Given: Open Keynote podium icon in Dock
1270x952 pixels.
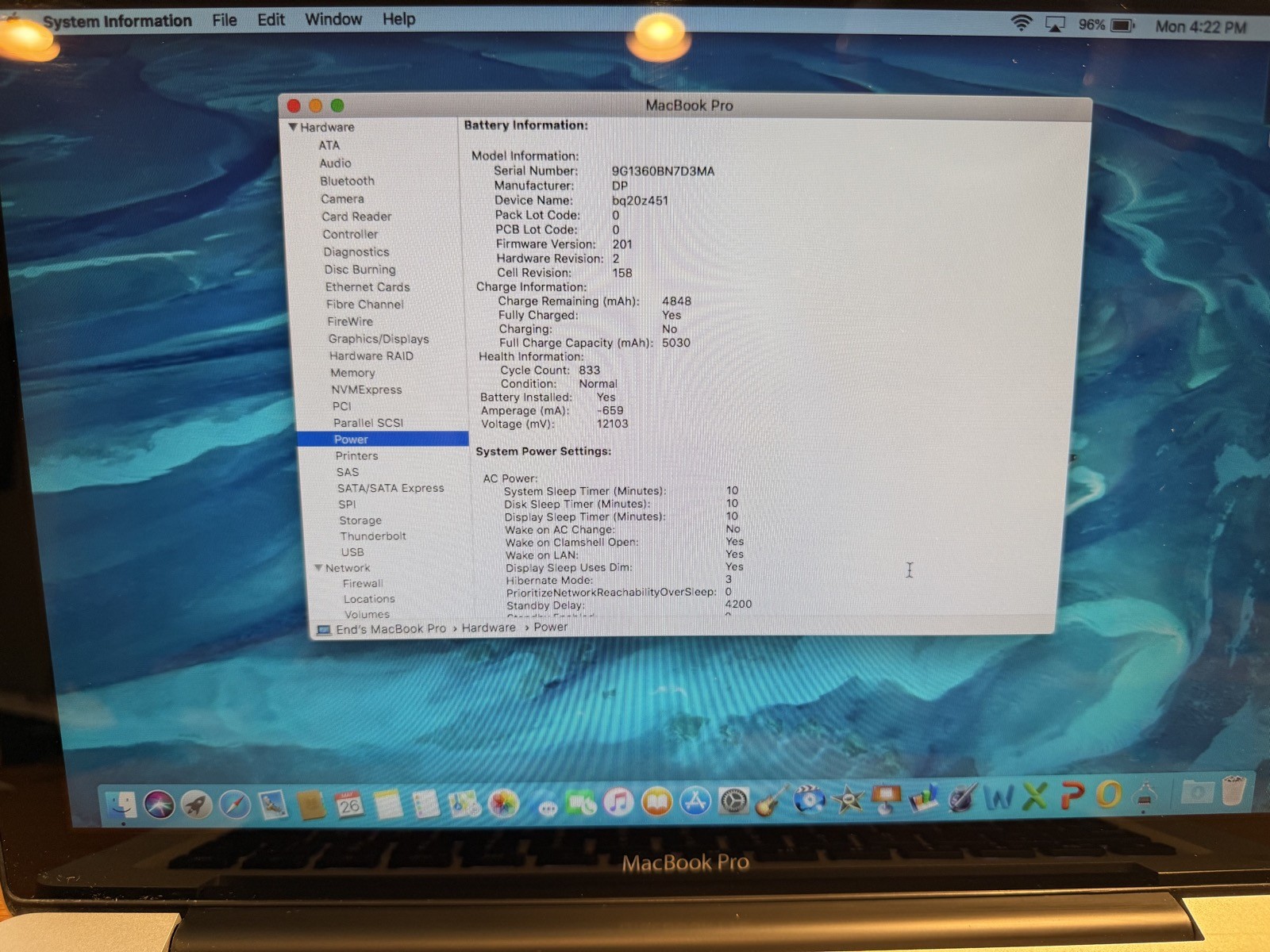Looking at the screenshot, I should pyautogui.click(x=886, y=798).
